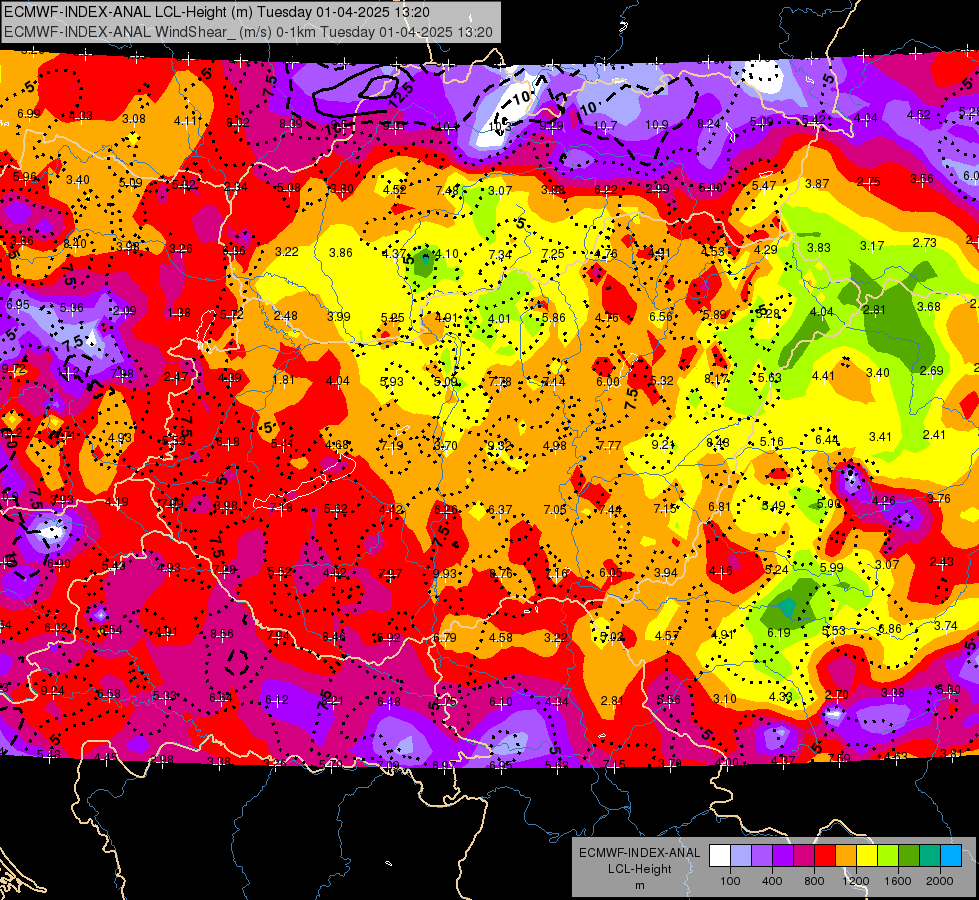This screenshot has height=900, width=979.
Task: Select the grid value 9.21
Action: [x=663, y=445]
